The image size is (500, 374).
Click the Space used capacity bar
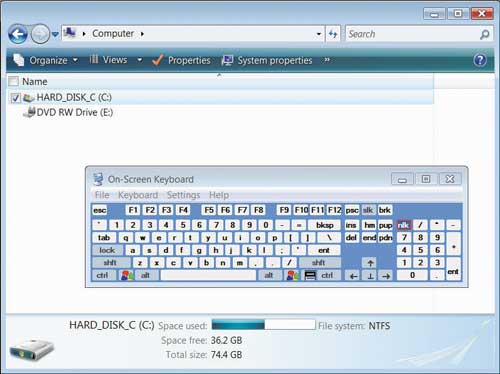(263, 325)
